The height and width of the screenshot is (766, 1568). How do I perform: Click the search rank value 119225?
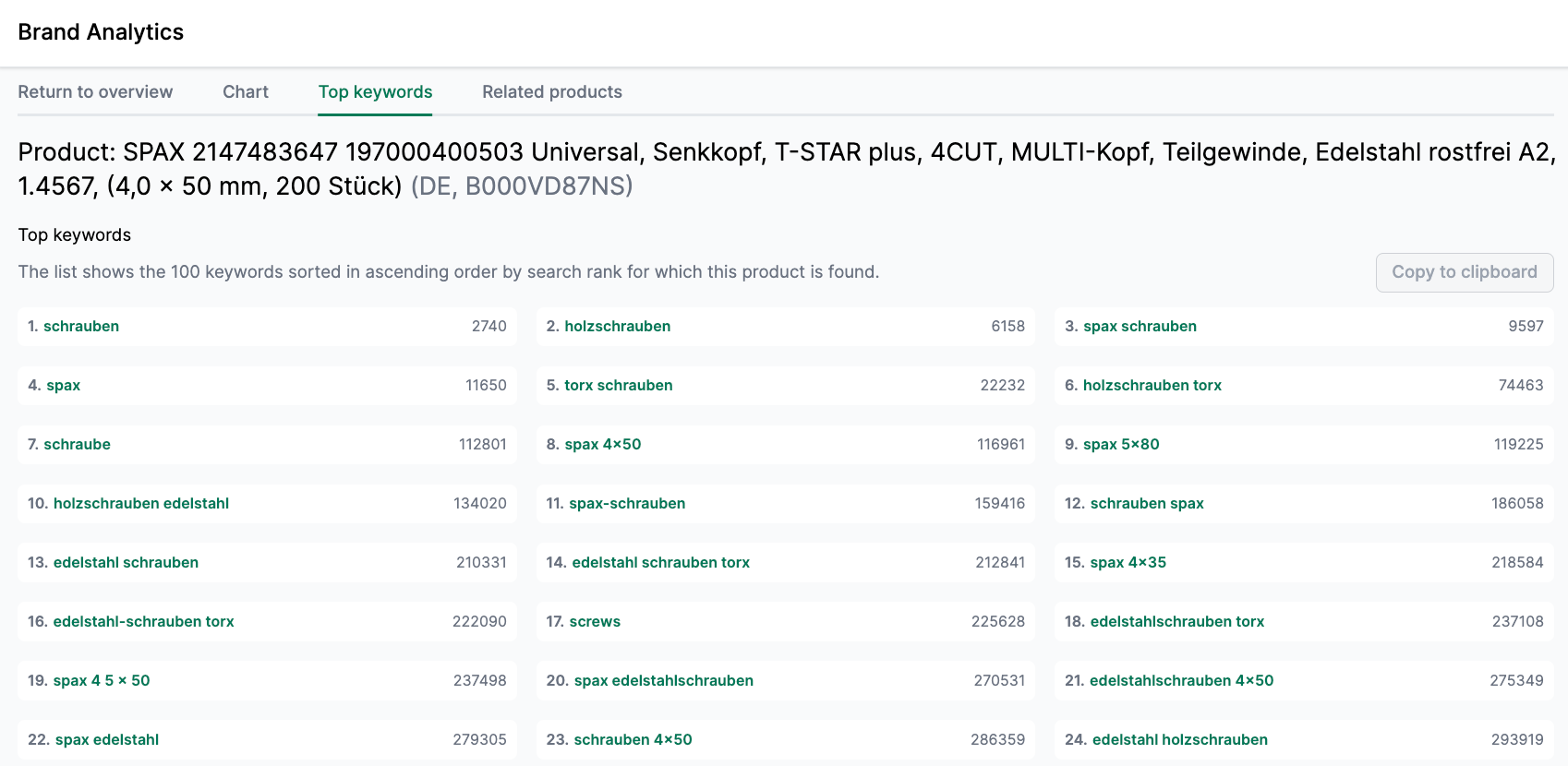(x=1519, y=444)
